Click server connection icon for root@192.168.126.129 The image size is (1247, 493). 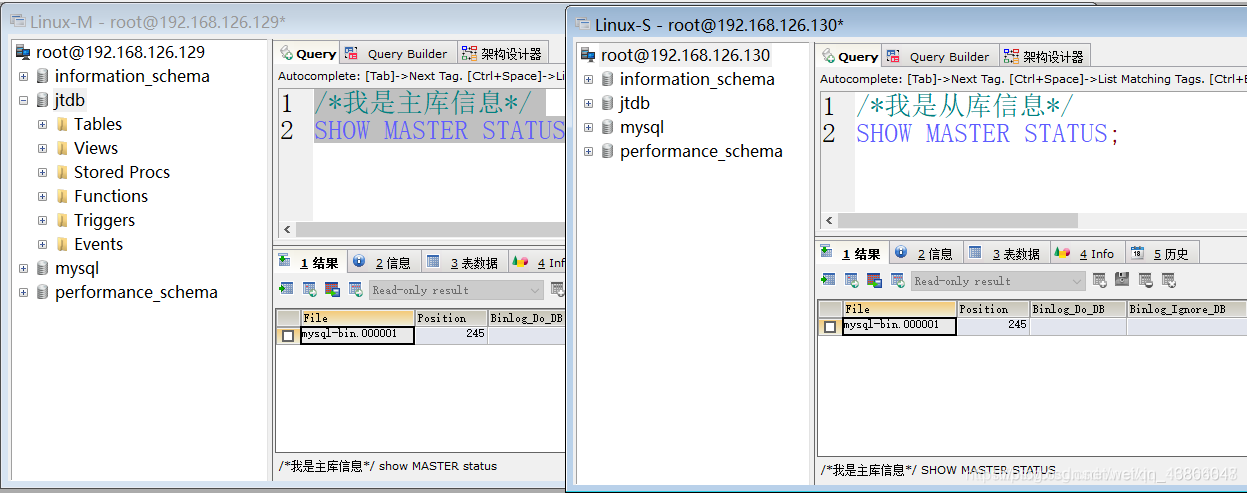[24, 52]
